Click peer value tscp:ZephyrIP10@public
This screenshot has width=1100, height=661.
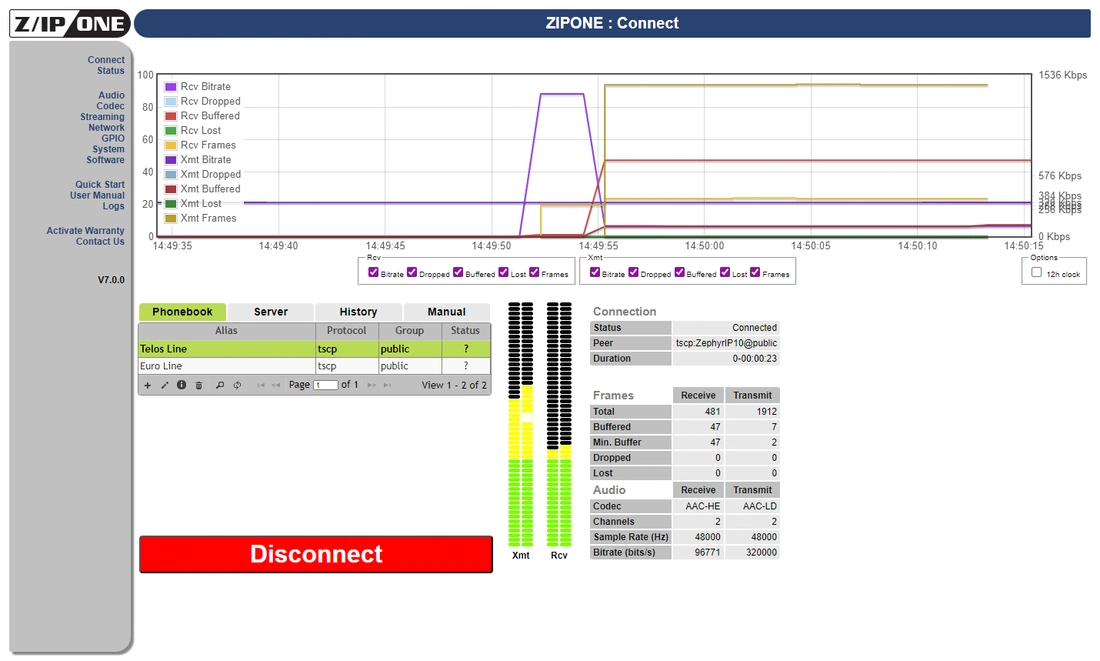[x=726, y=343]
